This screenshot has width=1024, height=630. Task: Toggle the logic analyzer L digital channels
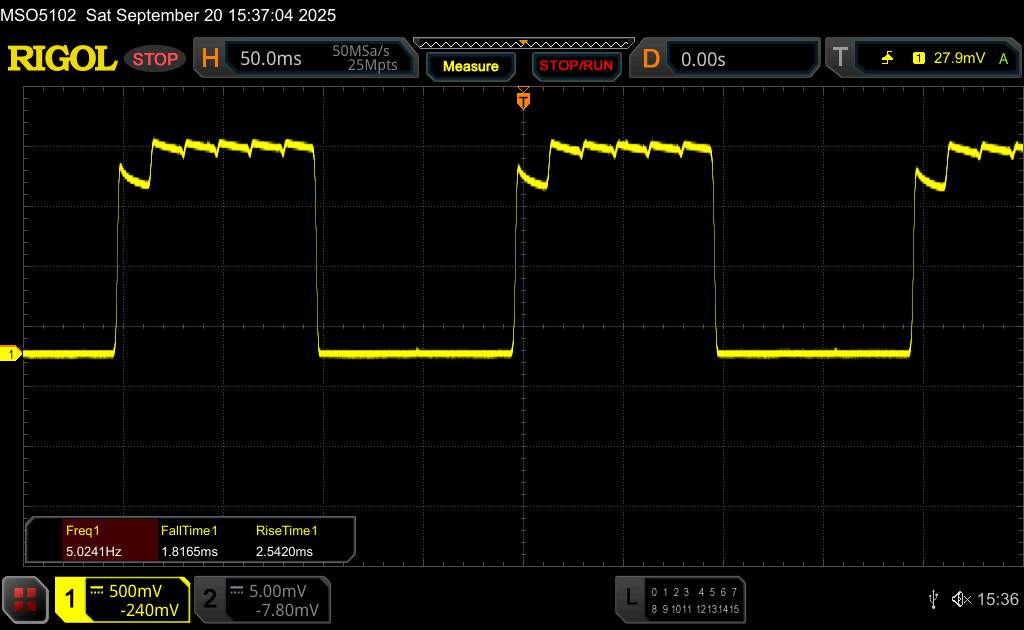[x=682, y=599]
